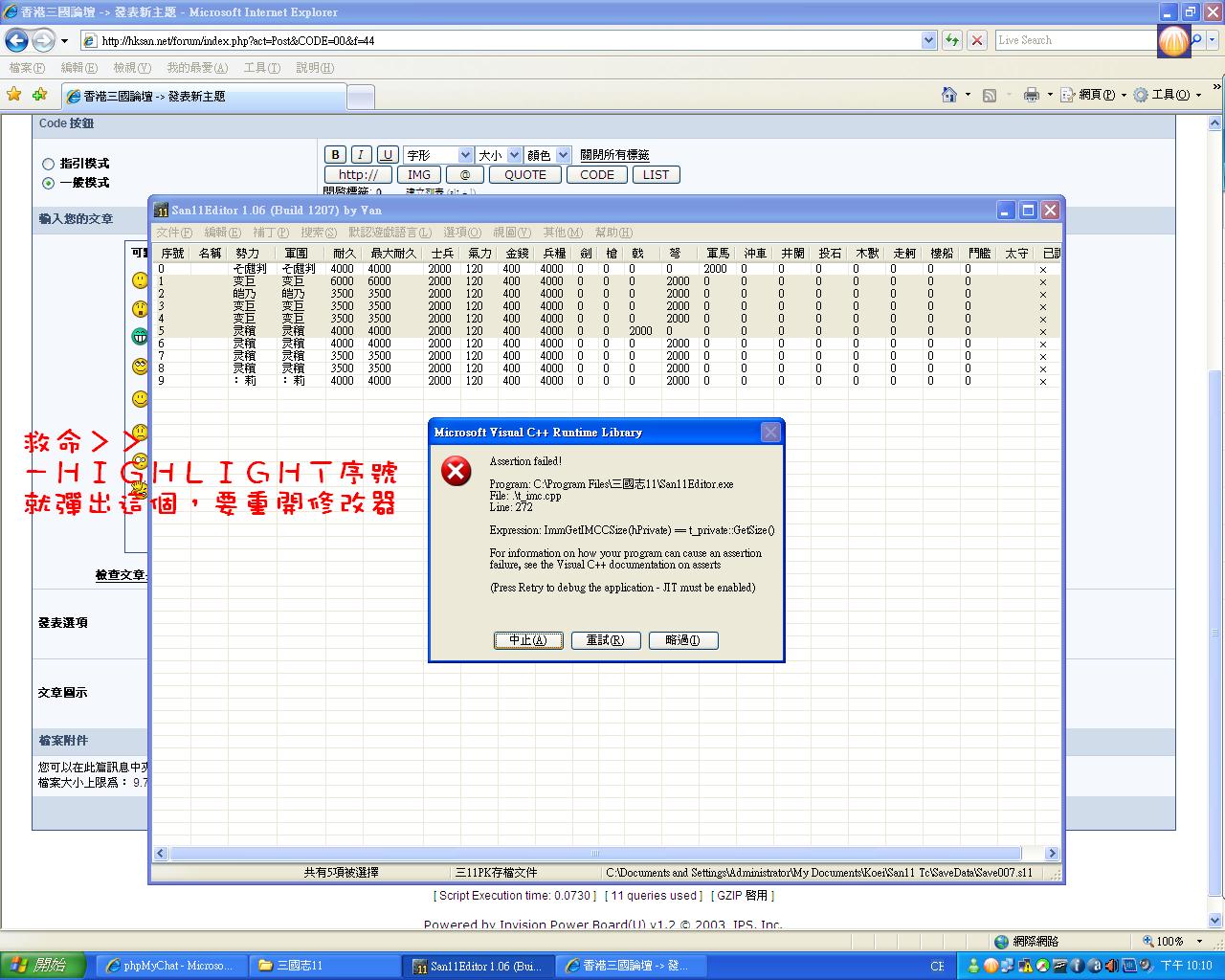Open IE 檔案 menu
The width and height of the screenshot is (1225, 980).
27,68
